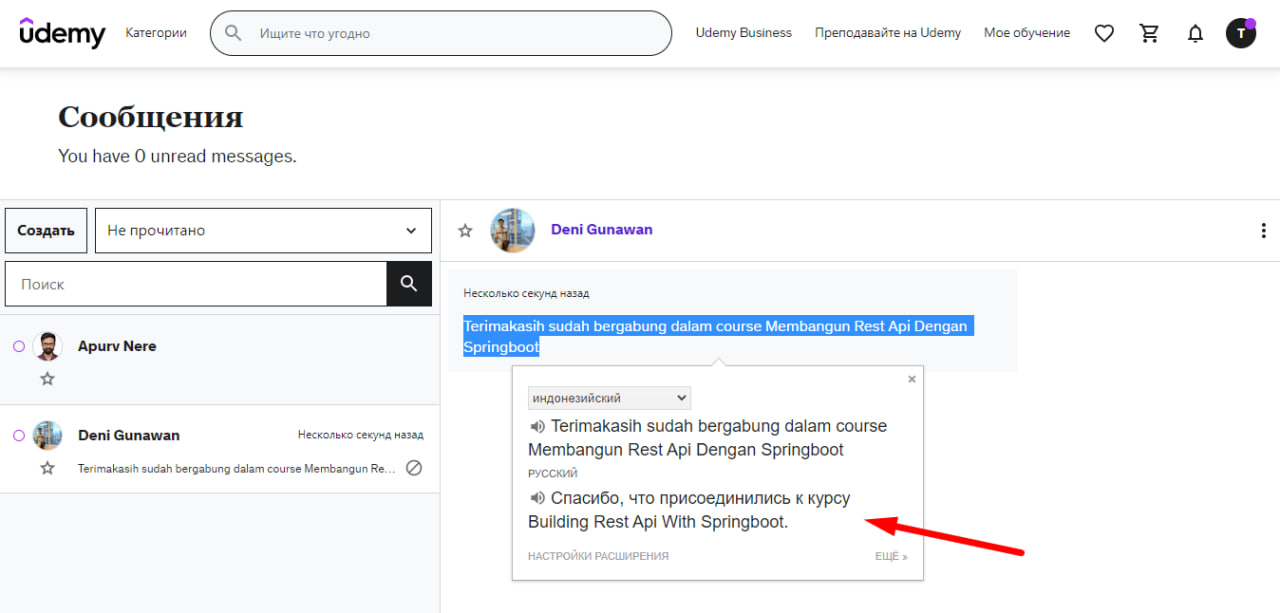Star the Apurv Nere conversation
The height and width of the screenshot is (613, 1280).
click(x=47, y=379)
